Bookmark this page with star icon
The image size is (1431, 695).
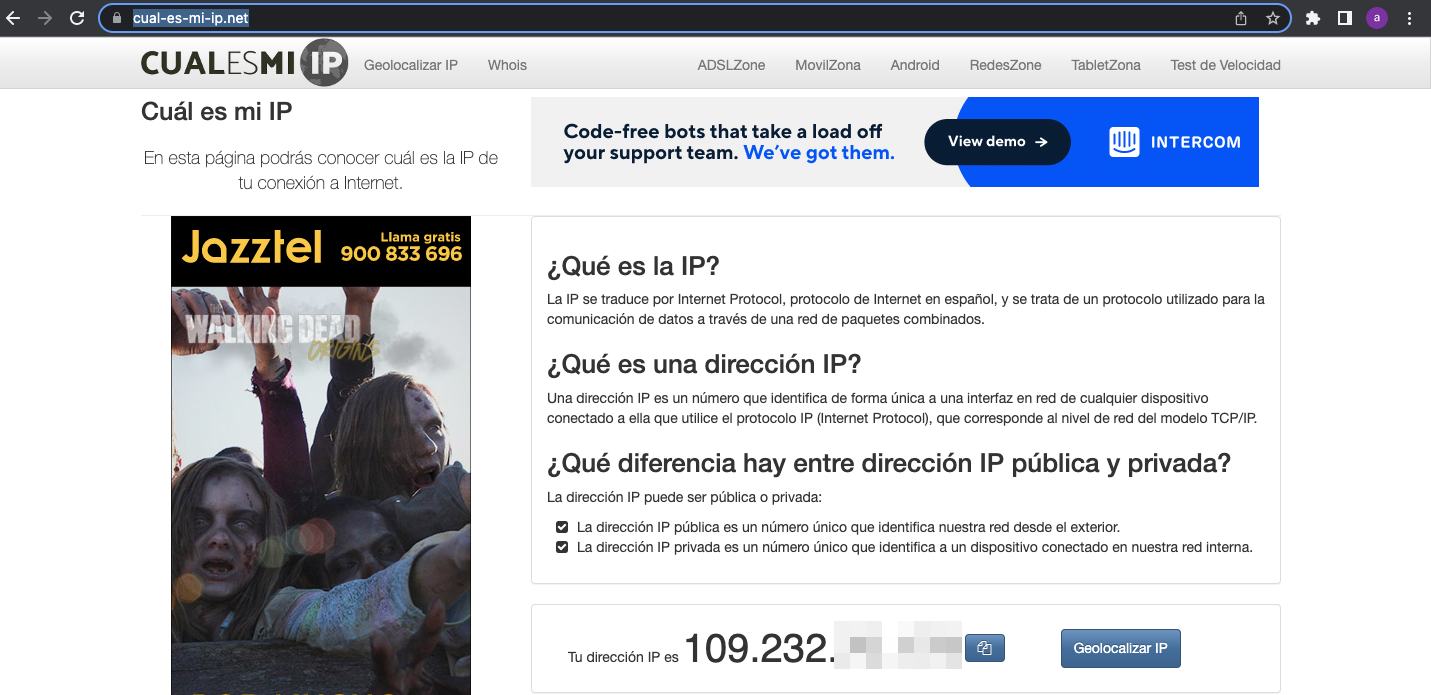coord(1272,18)
